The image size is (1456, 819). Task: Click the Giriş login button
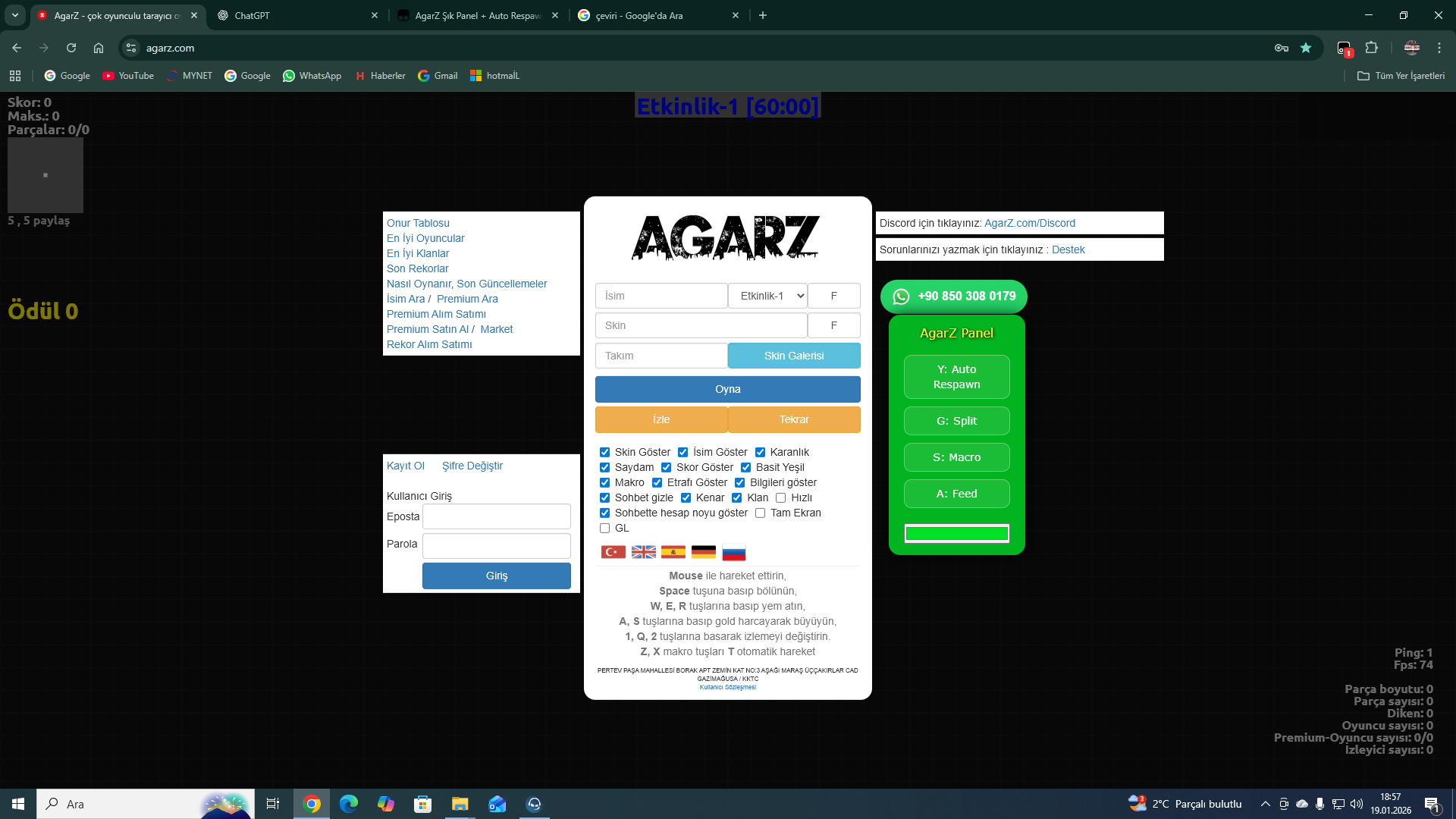(497, 576)
